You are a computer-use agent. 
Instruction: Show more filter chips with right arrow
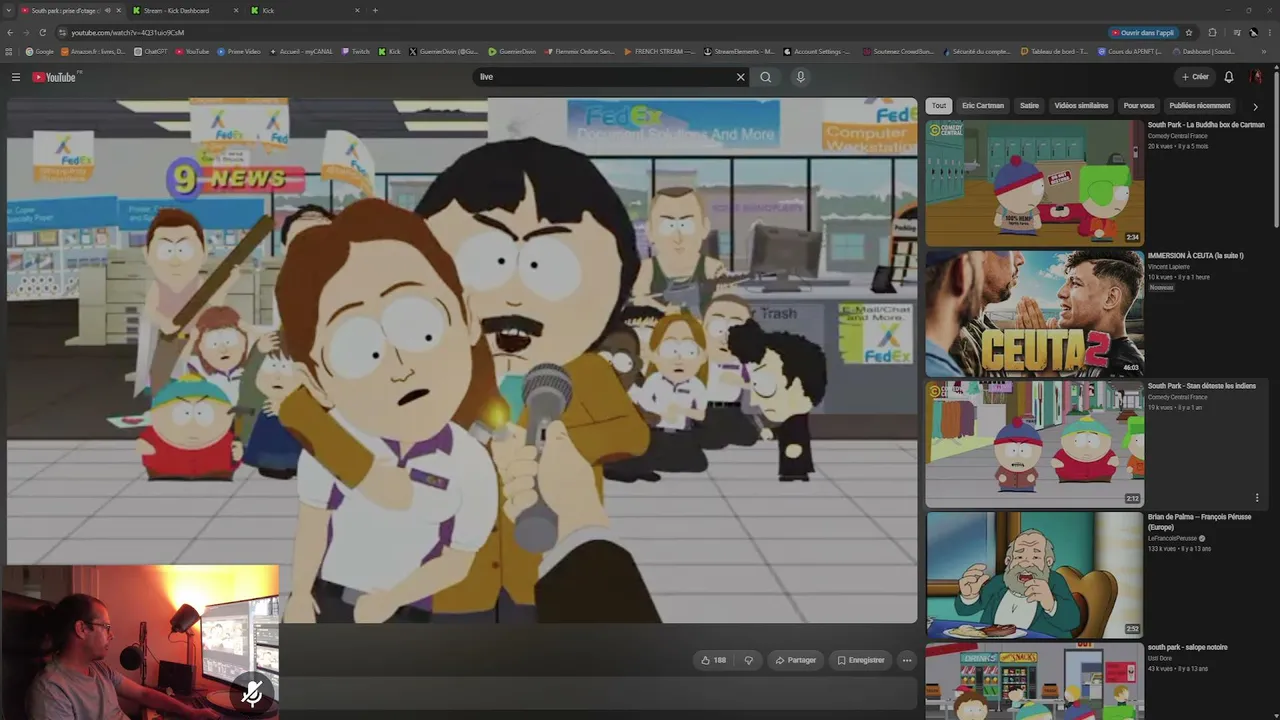[1255, 106]
